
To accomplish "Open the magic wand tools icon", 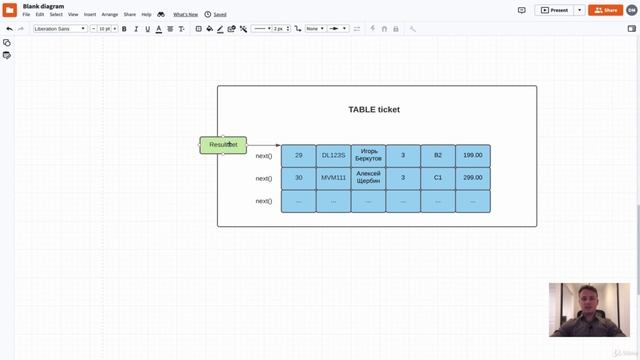I will point(243,29).
